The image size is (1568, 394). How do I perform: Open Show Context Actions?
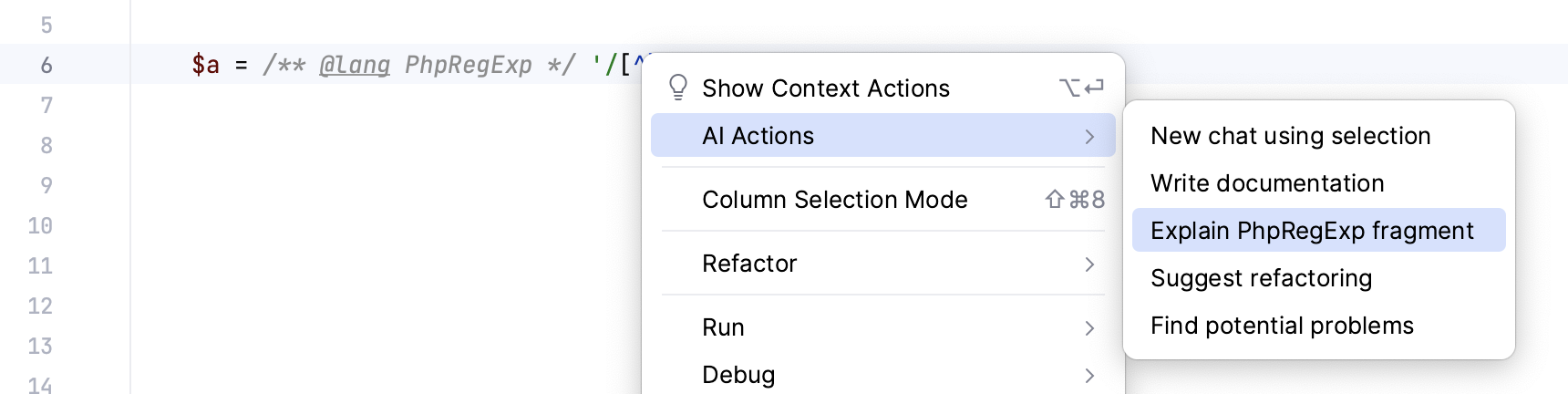coord(825,88)
